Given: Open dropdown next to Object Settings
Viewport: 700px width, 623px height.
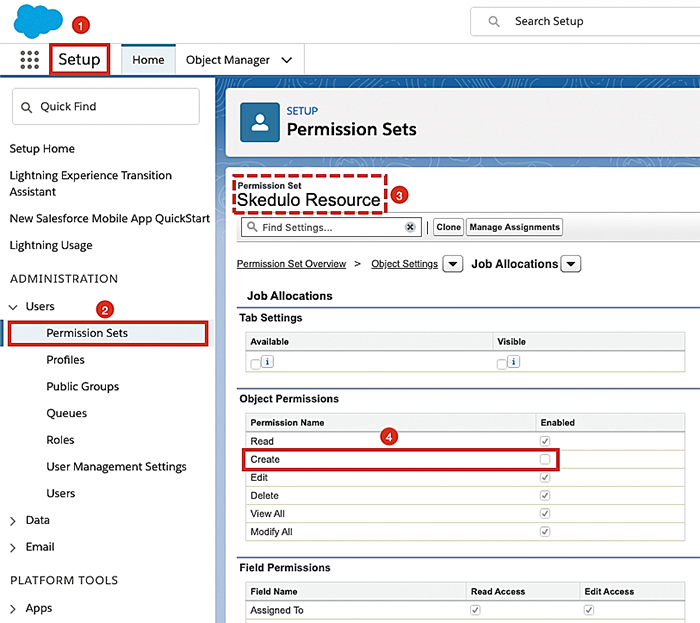Looking at the screenshot, I should tap(453, 264).
